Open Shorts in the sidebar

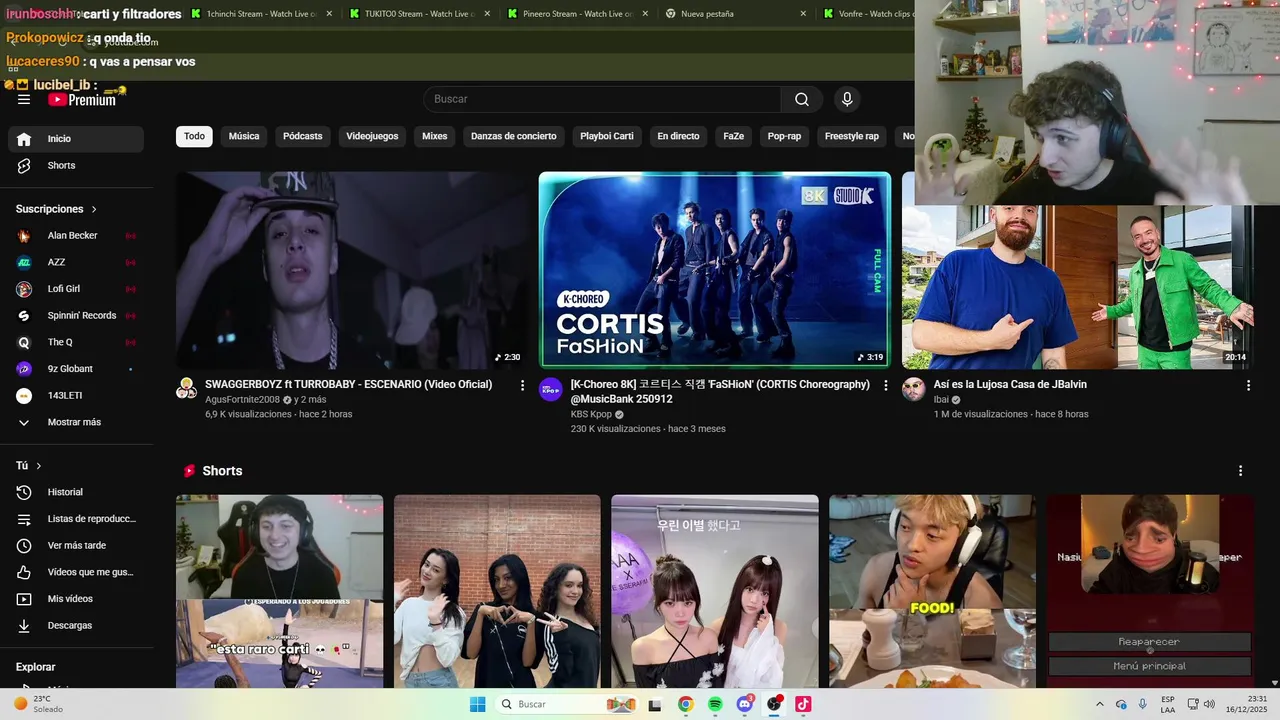(76, 165)
